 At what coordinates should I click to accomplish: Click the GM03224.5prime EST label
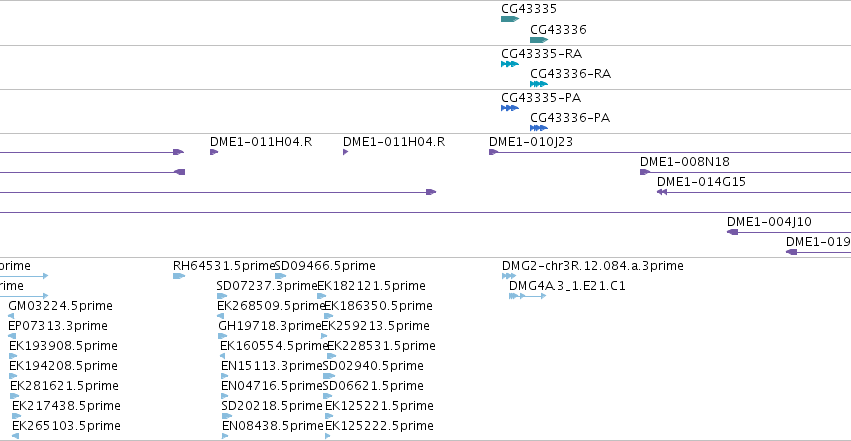tap(60, 306)
